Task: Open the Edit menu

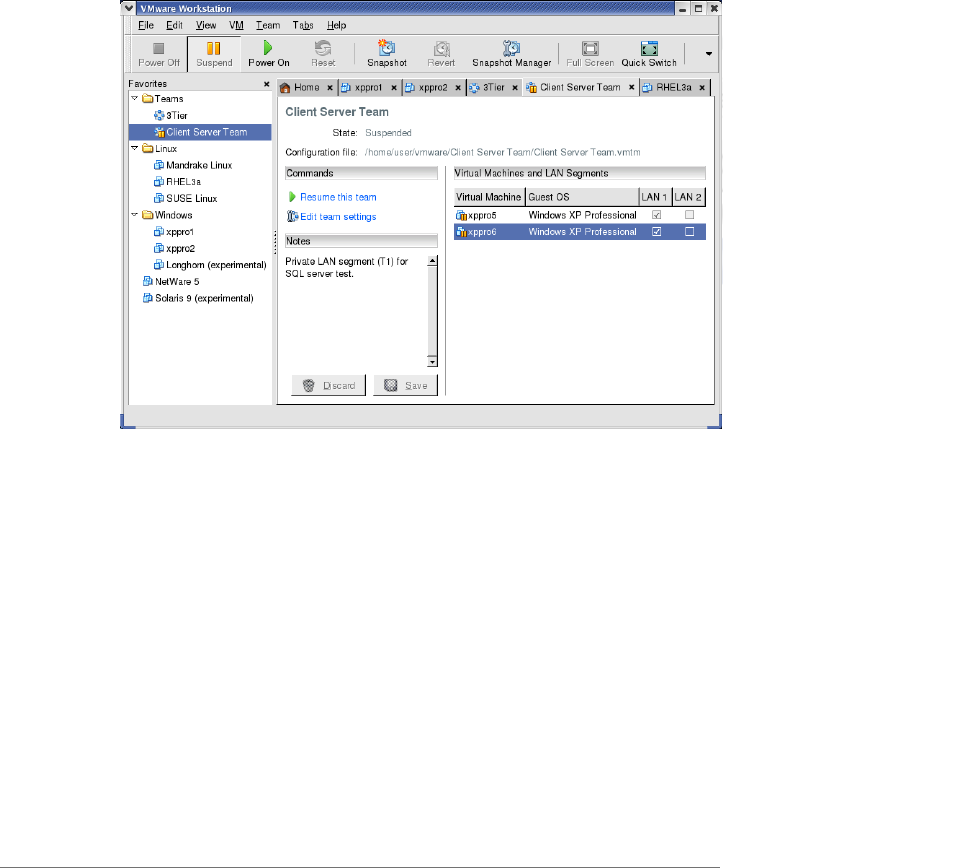Action: pos(174,26)
